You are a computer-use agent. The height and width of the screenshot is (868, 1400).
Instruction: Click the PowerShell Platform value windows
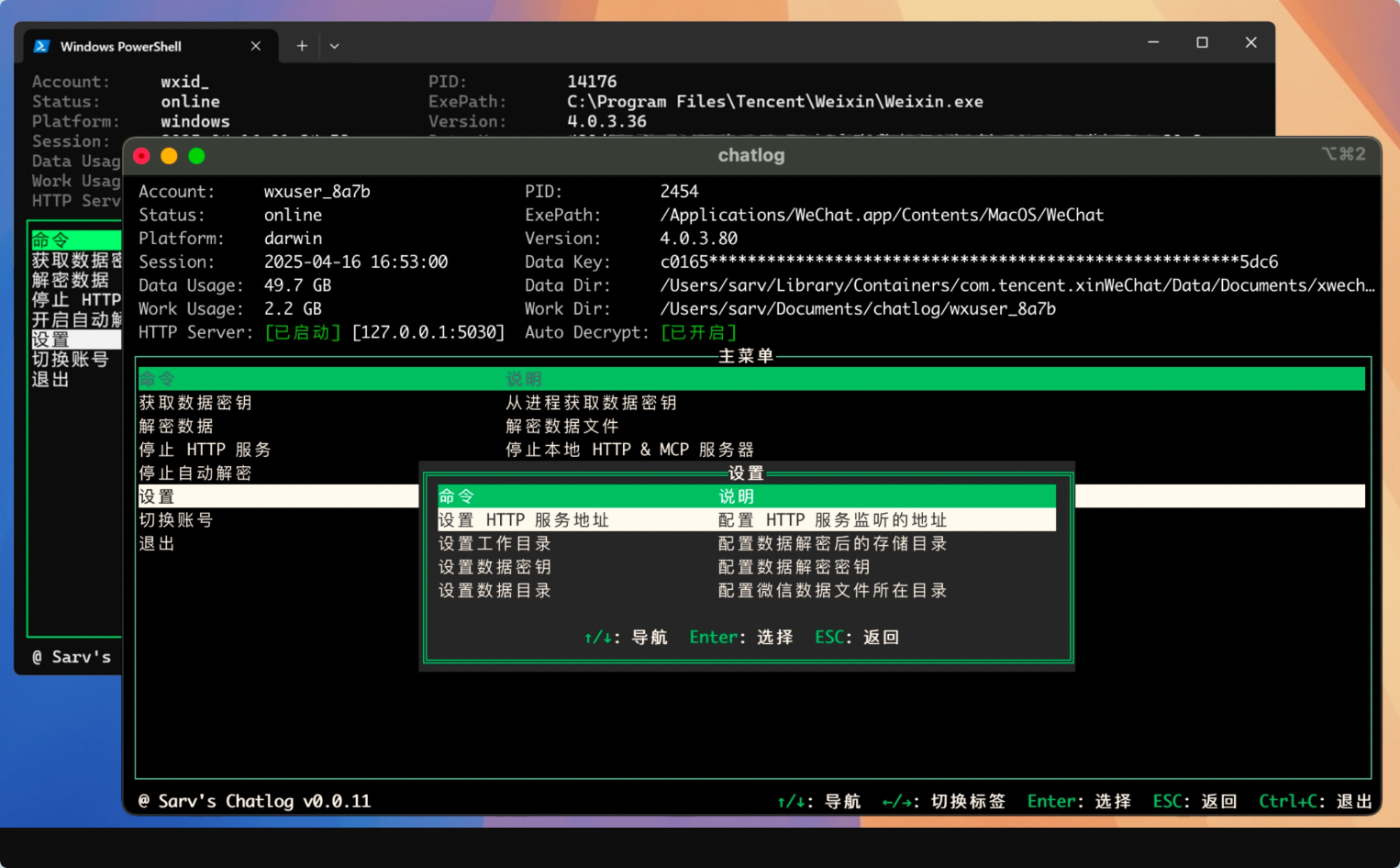click(195, 121)
